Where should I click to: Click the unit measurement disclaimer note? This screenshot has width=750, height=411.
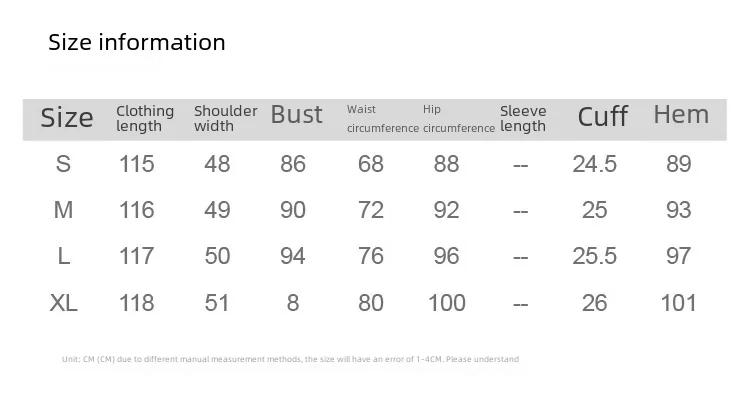[x=290, y=359]
